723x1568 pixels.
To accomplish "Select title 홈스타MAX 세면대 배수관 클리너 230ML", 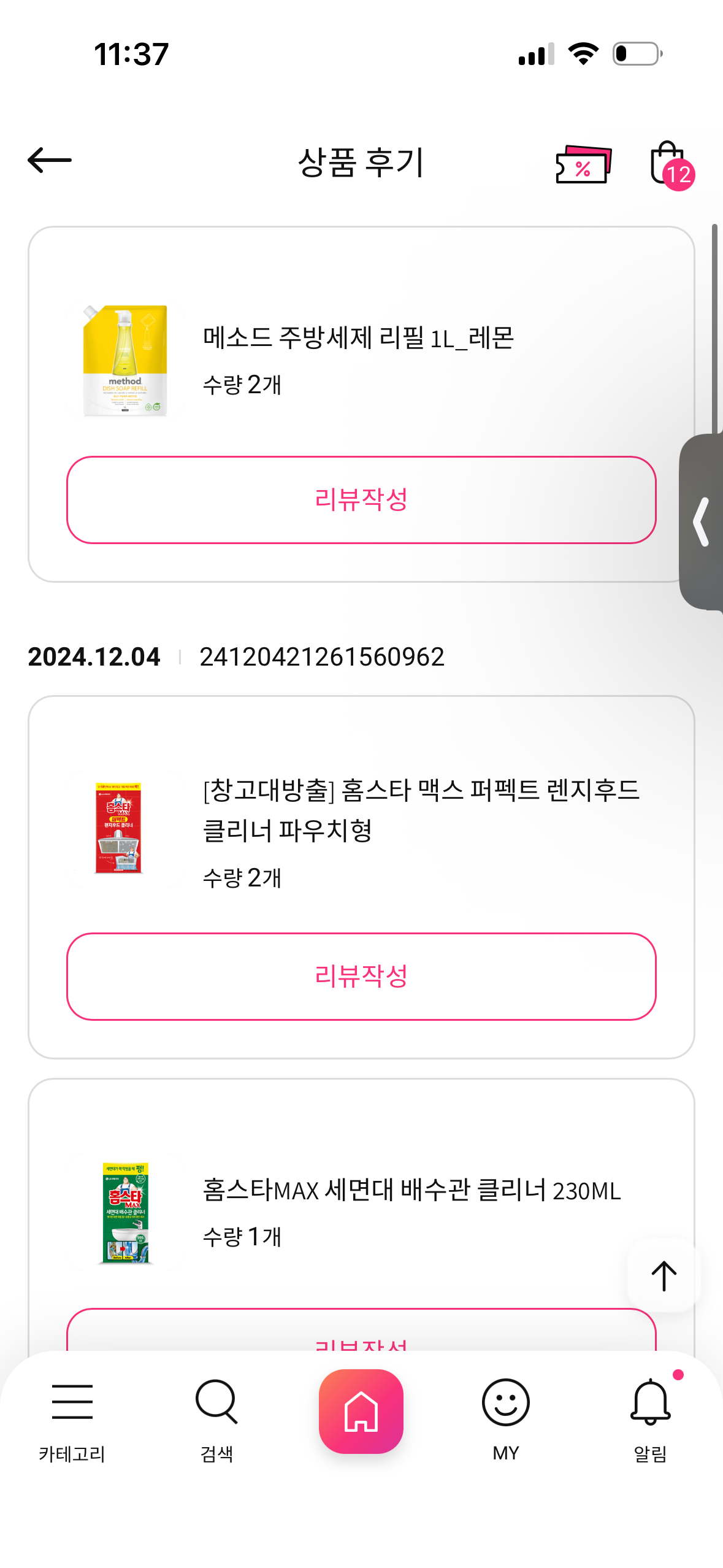I will 411,1190.
